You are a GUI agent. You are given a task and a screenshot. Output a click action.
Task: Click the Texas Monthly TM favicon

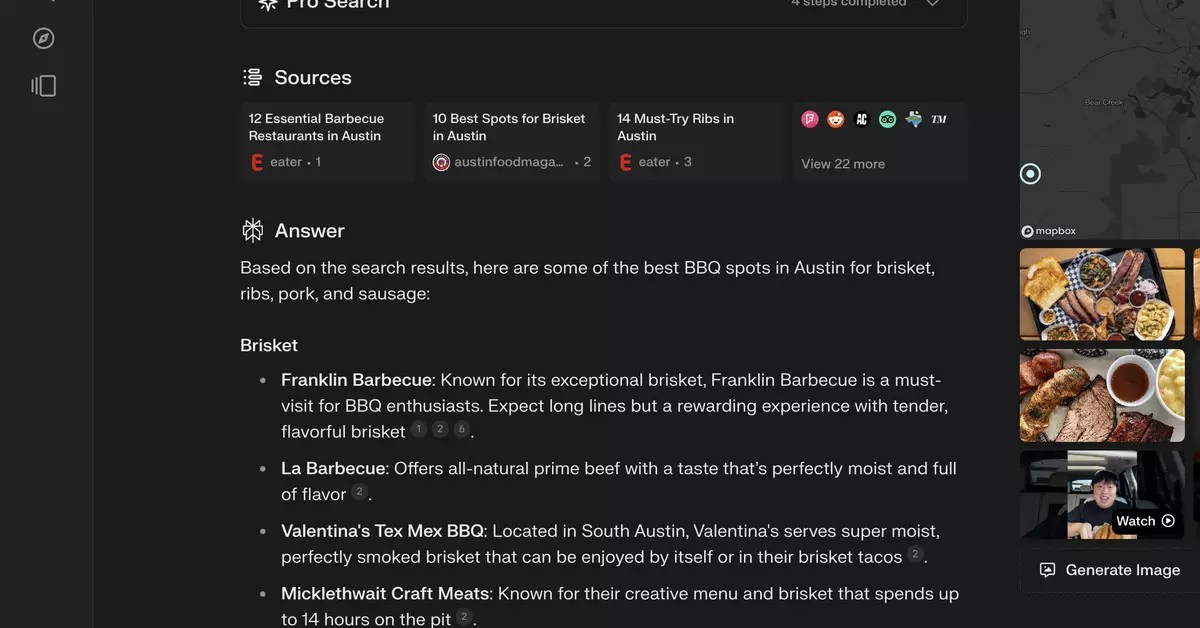click(x=938, y=118)
